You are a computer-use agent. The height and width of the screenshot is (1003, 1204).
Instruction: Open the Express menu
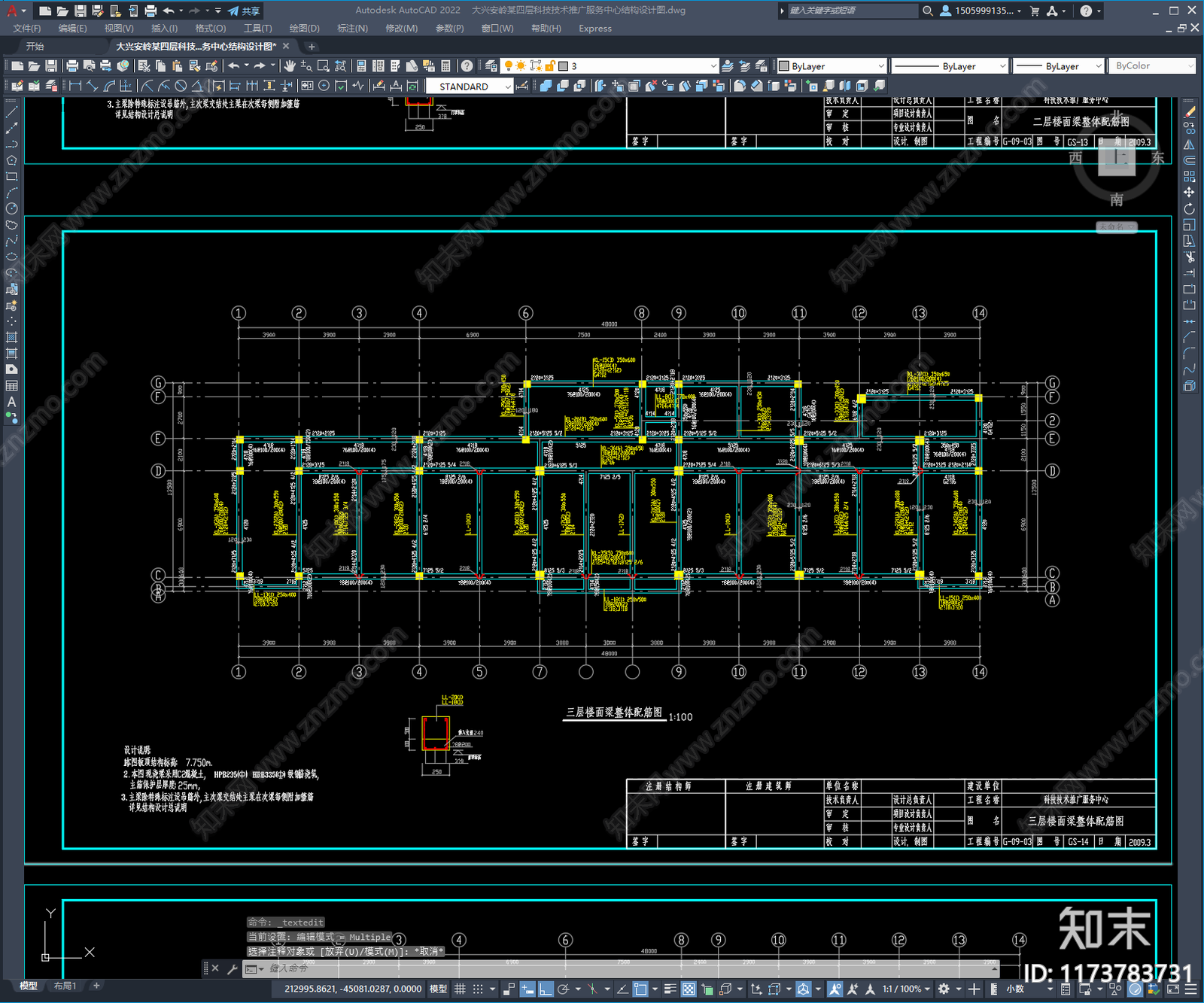click(595, 29)
